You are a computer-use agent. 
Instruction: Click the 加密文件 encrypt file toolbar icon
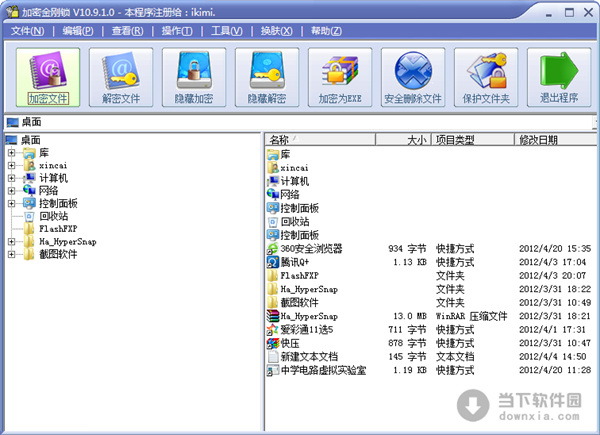[47, 77]
